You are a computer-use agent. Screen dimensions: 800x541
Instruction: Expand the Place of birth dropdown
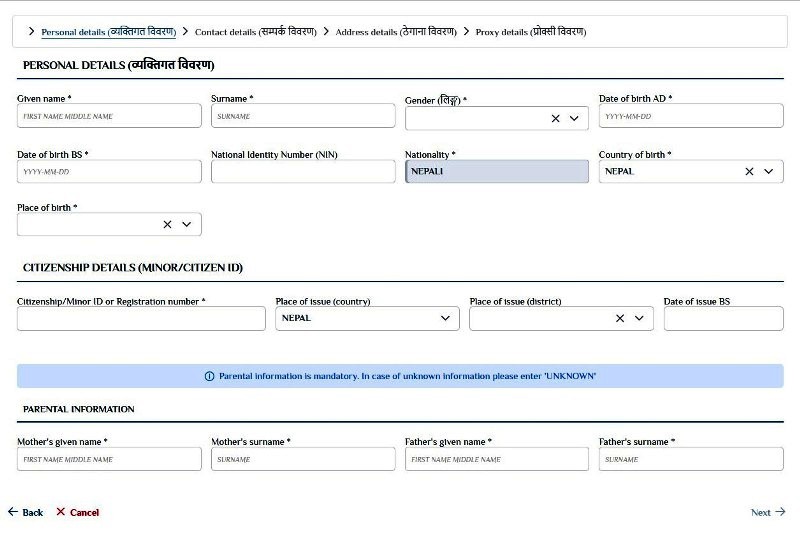pyautogui.click(x=187, y=224)
